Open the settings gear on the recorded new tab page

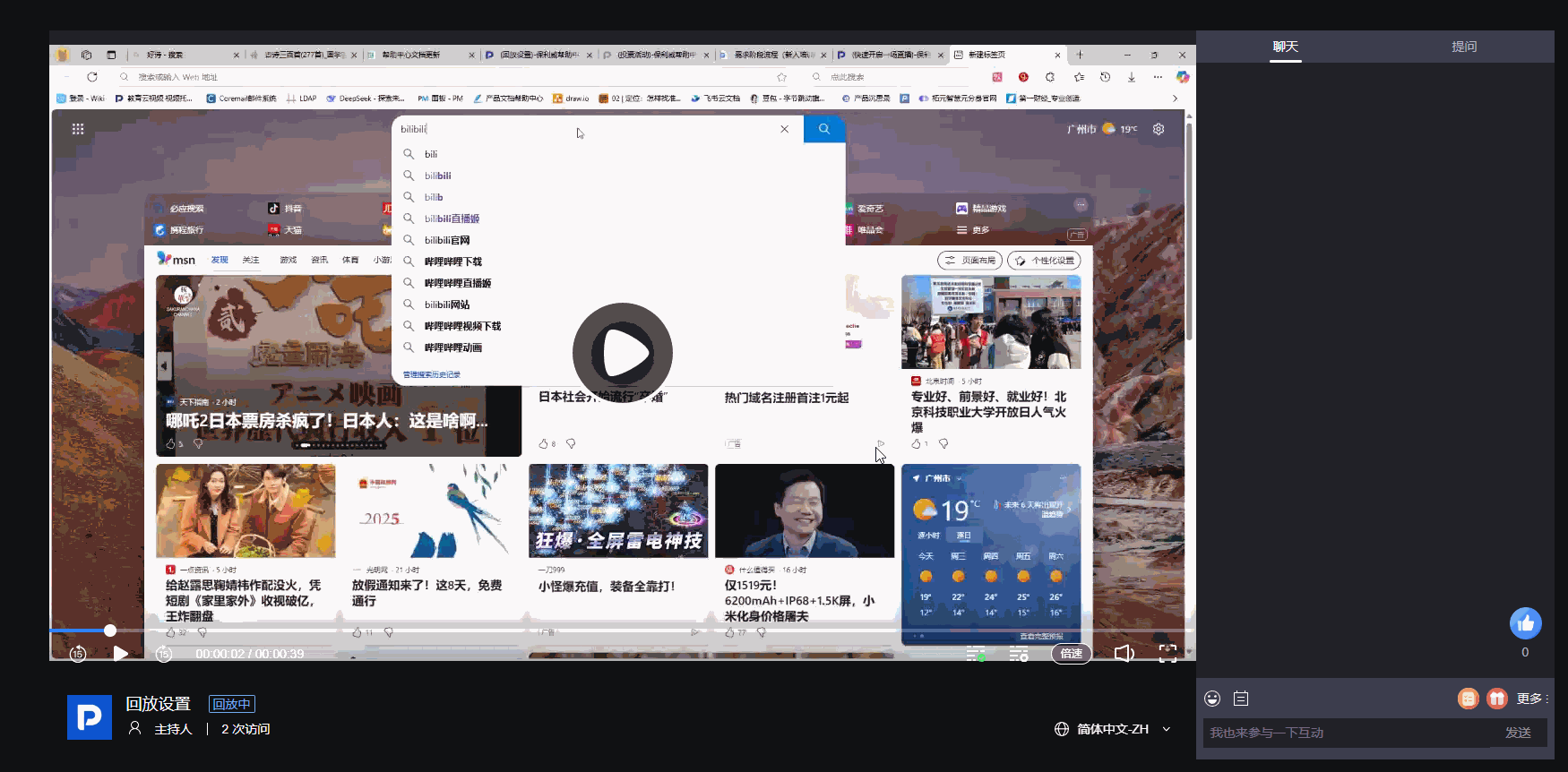[1159, 129]
